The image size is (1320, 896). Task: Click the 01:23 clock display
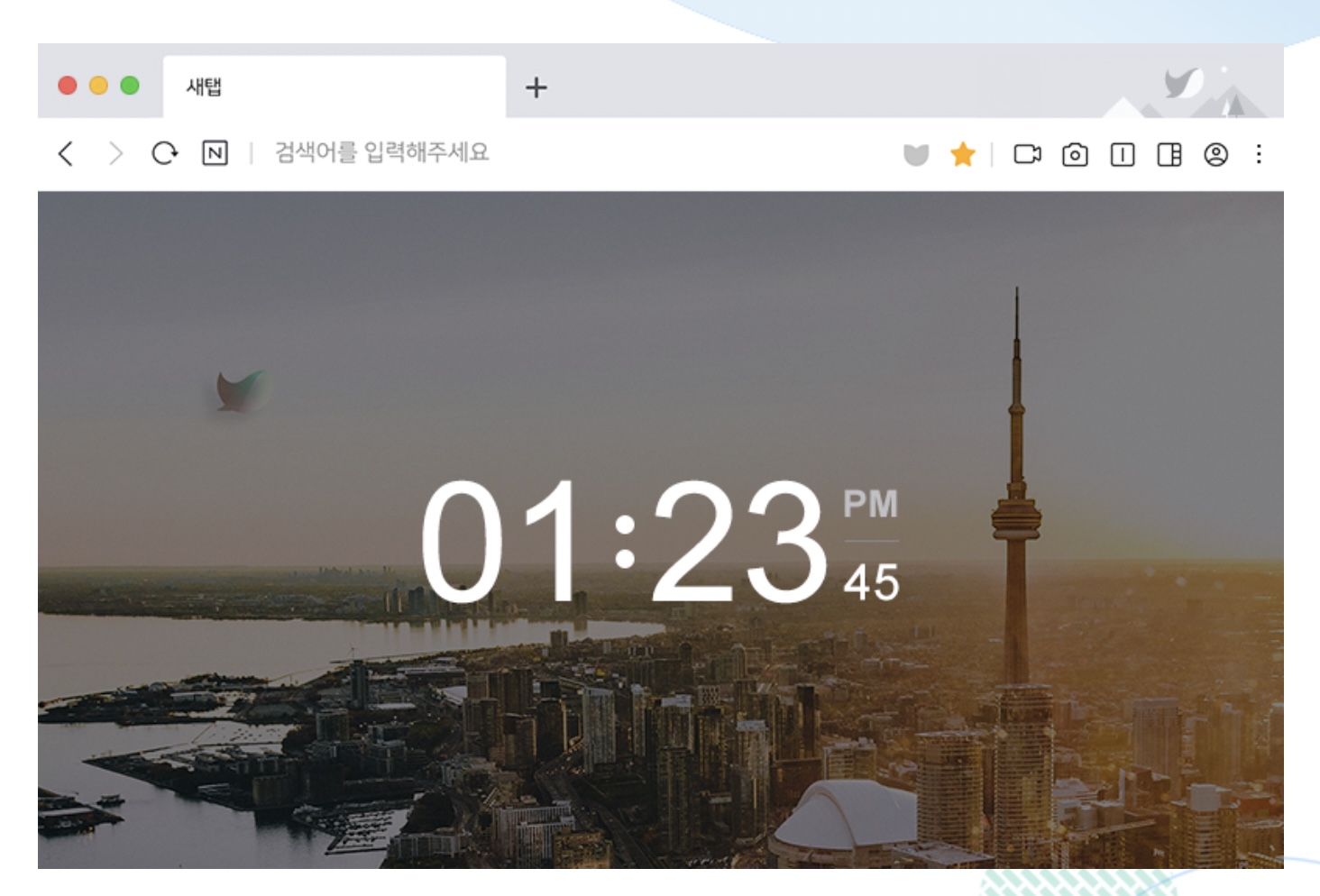click(624, 541)
